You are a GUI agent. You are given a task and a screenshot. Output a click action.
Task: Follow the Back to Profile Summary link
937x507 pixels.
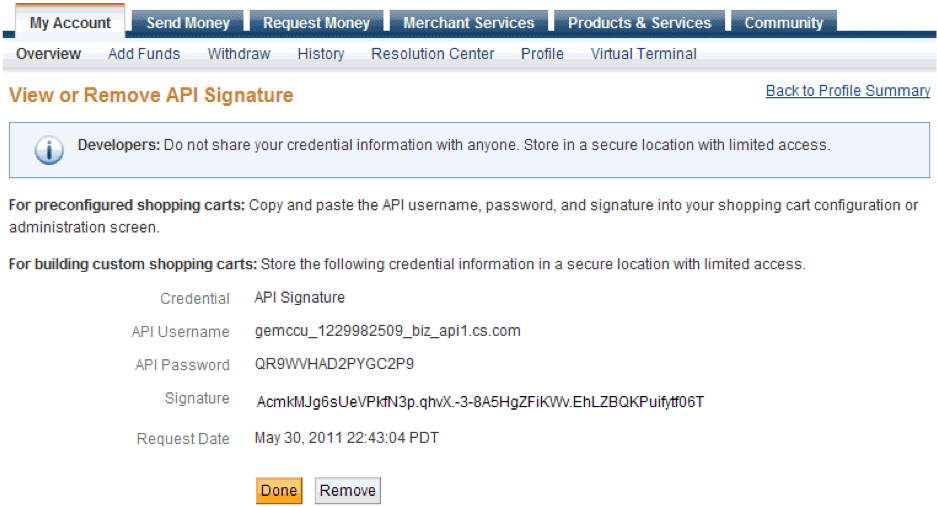pos(848,91)
